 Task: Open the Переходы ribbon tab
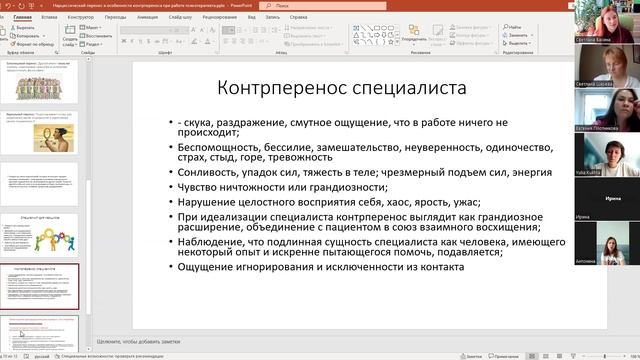click(x=116, y=17)
